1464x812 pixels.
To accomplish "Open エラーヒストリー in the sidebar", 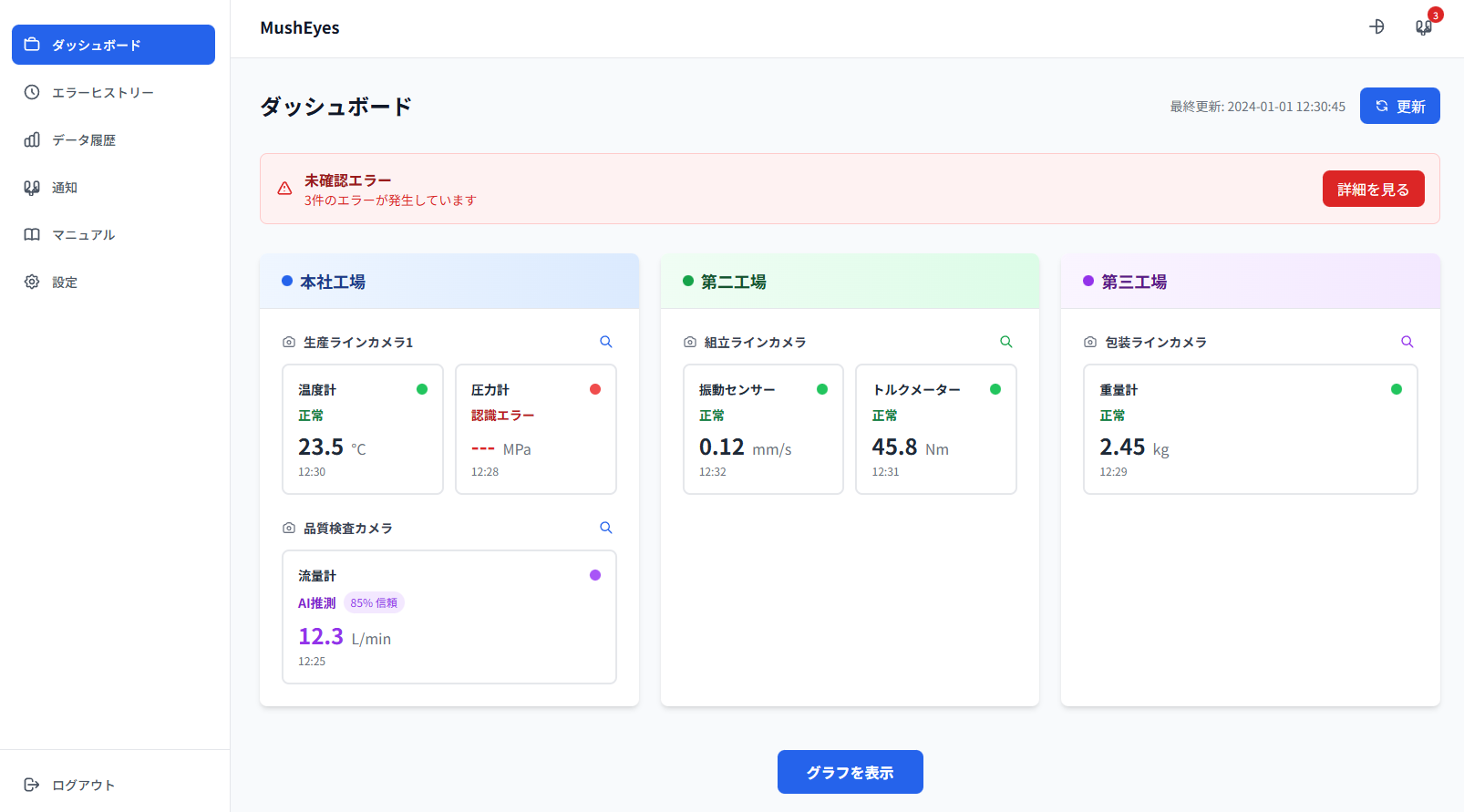I will click(102, 92).
